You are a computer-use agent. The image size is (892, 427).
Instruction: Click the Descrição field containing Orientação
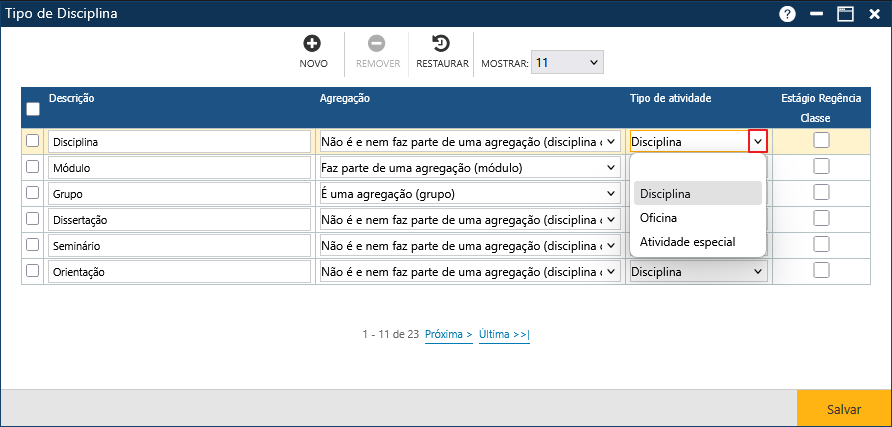pyautogui.click(x=180, y=272)
